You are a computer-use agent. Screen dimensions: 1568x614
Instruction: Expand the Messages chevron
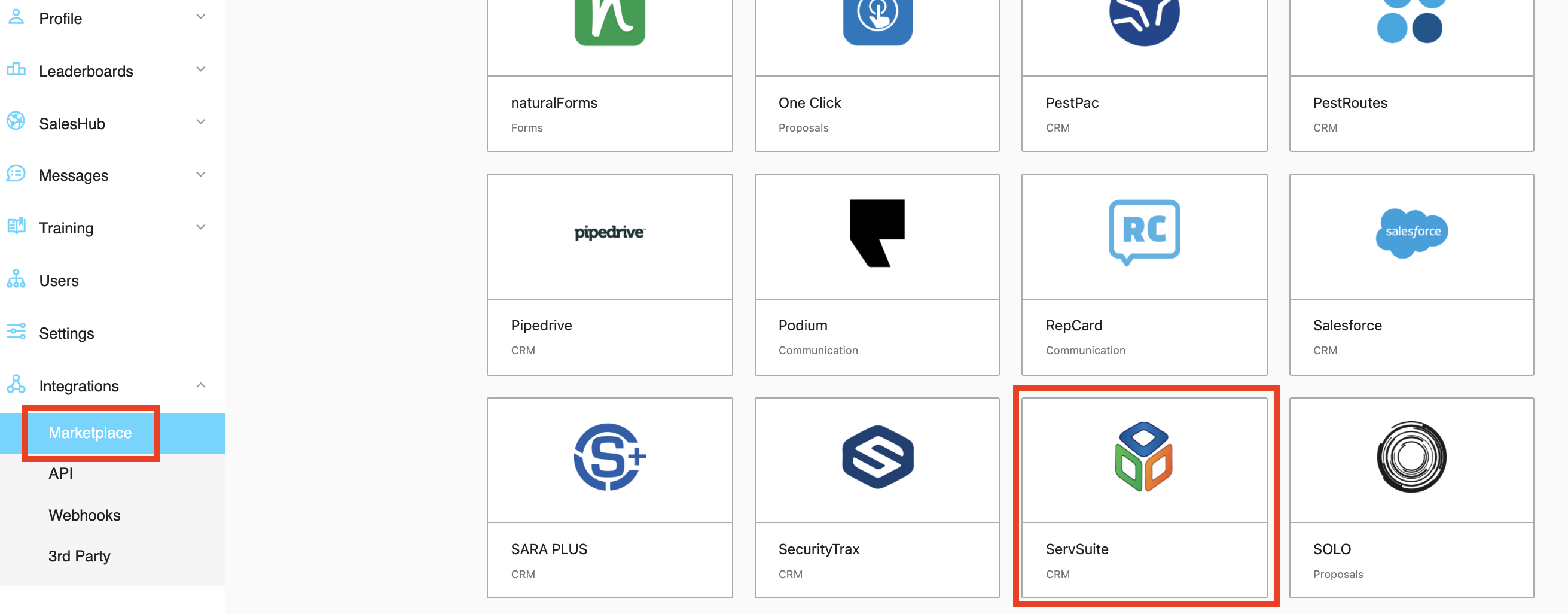pyautogui.click(x=200, y=174)
